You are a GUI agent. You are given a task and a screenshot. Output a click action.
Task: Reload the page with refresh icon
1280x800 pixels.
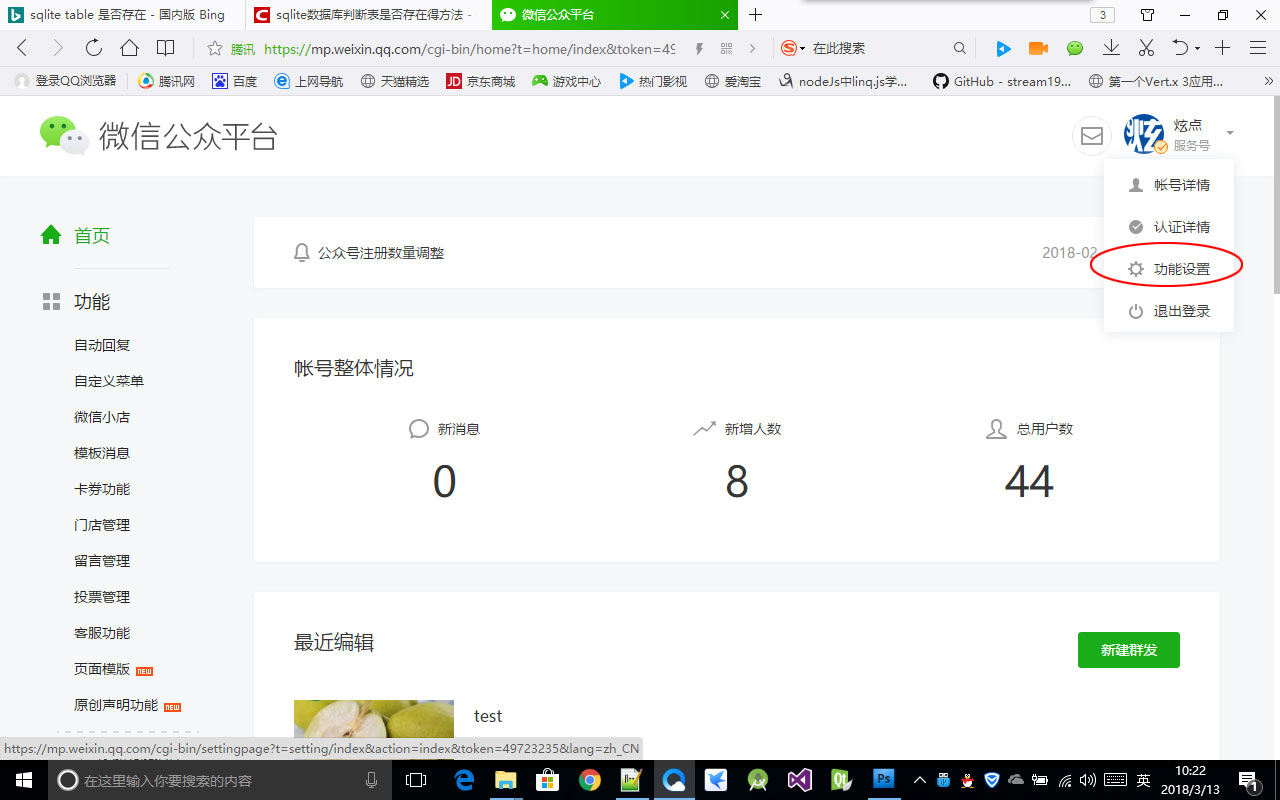tap(93, 48)
